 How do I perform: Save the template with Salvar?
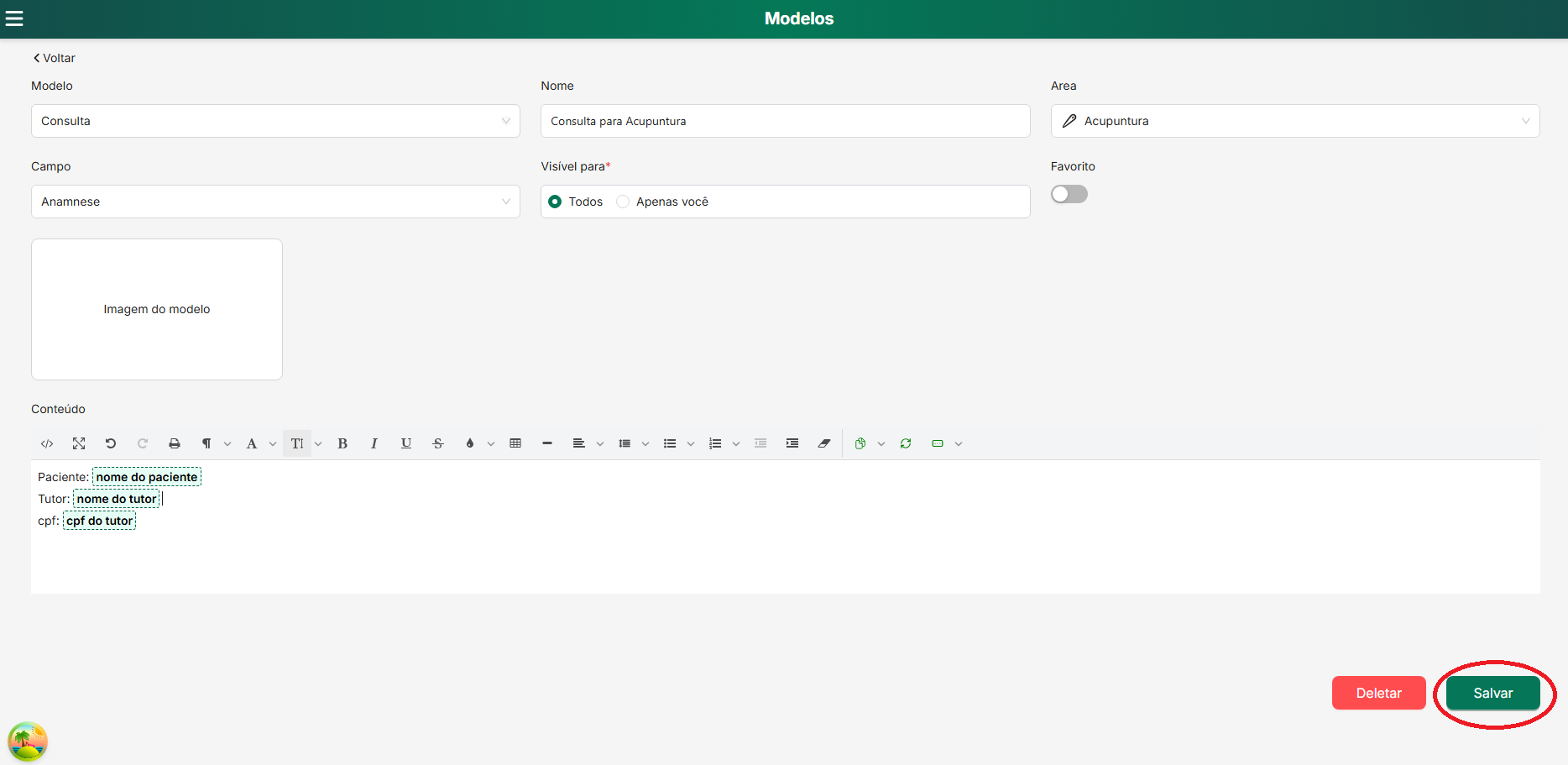coord(1492,693)
